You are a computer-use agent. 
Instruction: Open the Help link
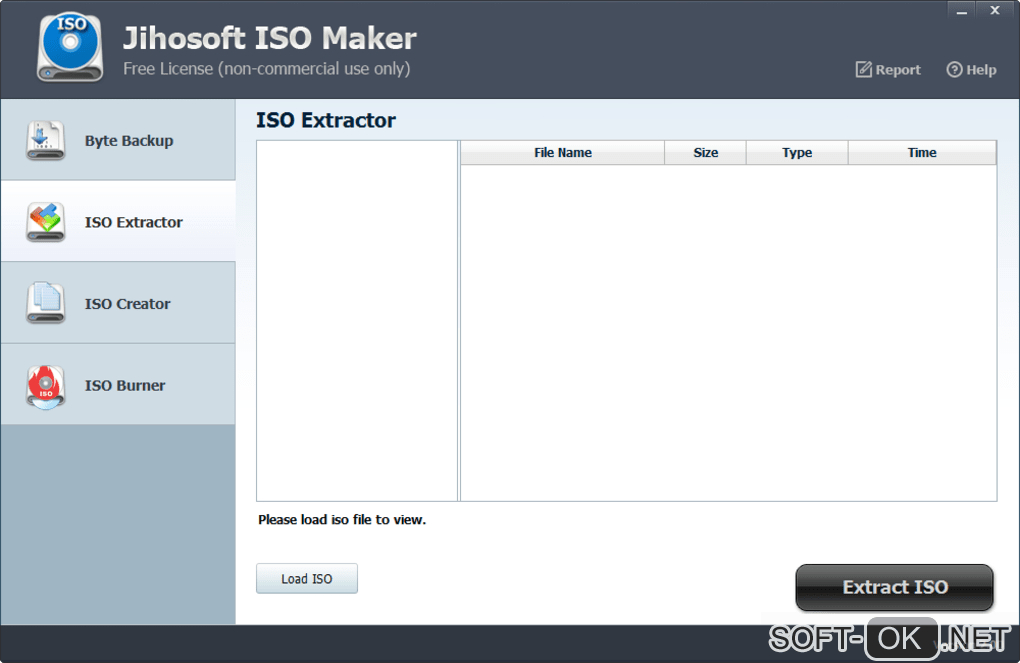tap(971, 70)
